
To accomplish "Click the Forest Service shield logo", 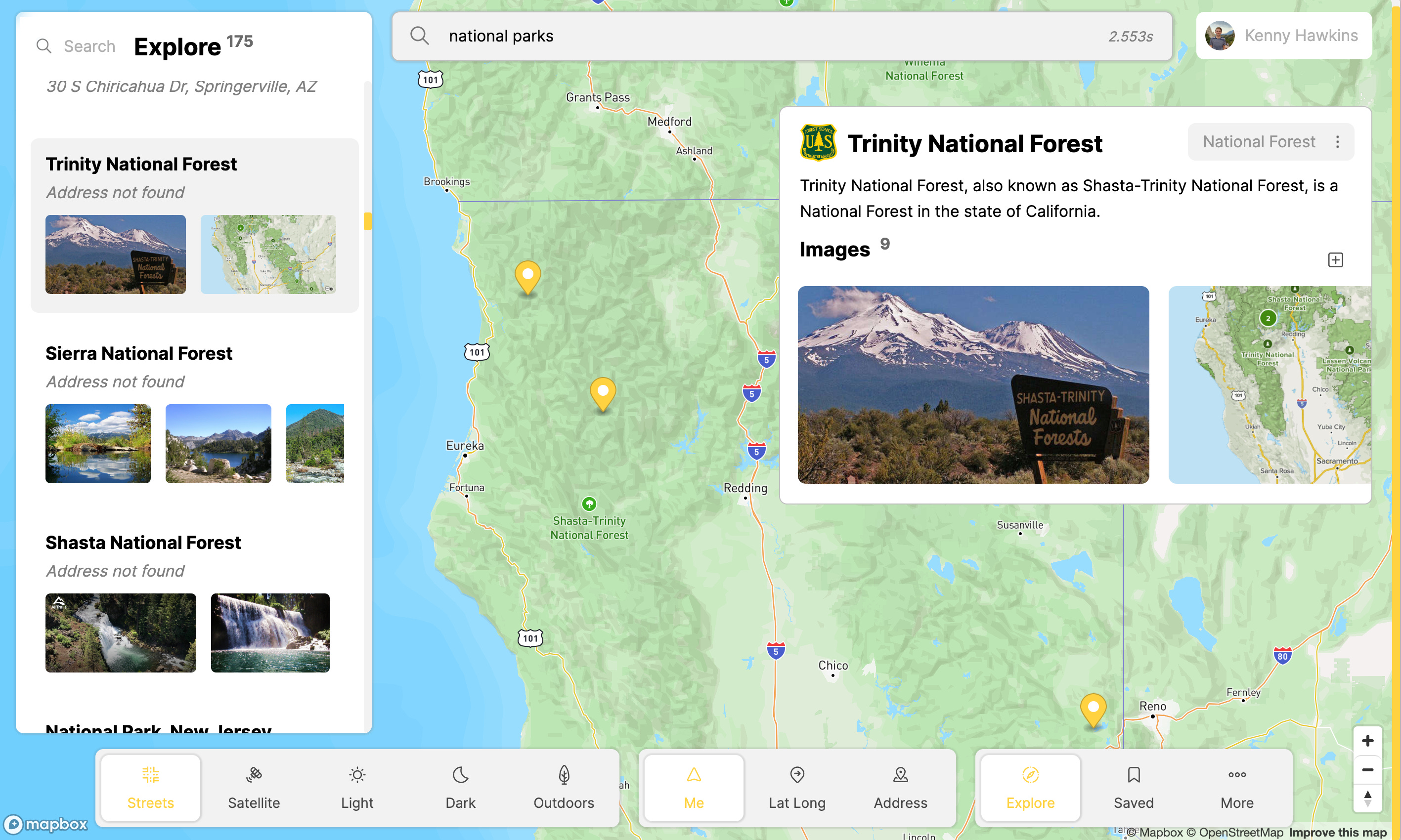I will click(x=818, y=143).
